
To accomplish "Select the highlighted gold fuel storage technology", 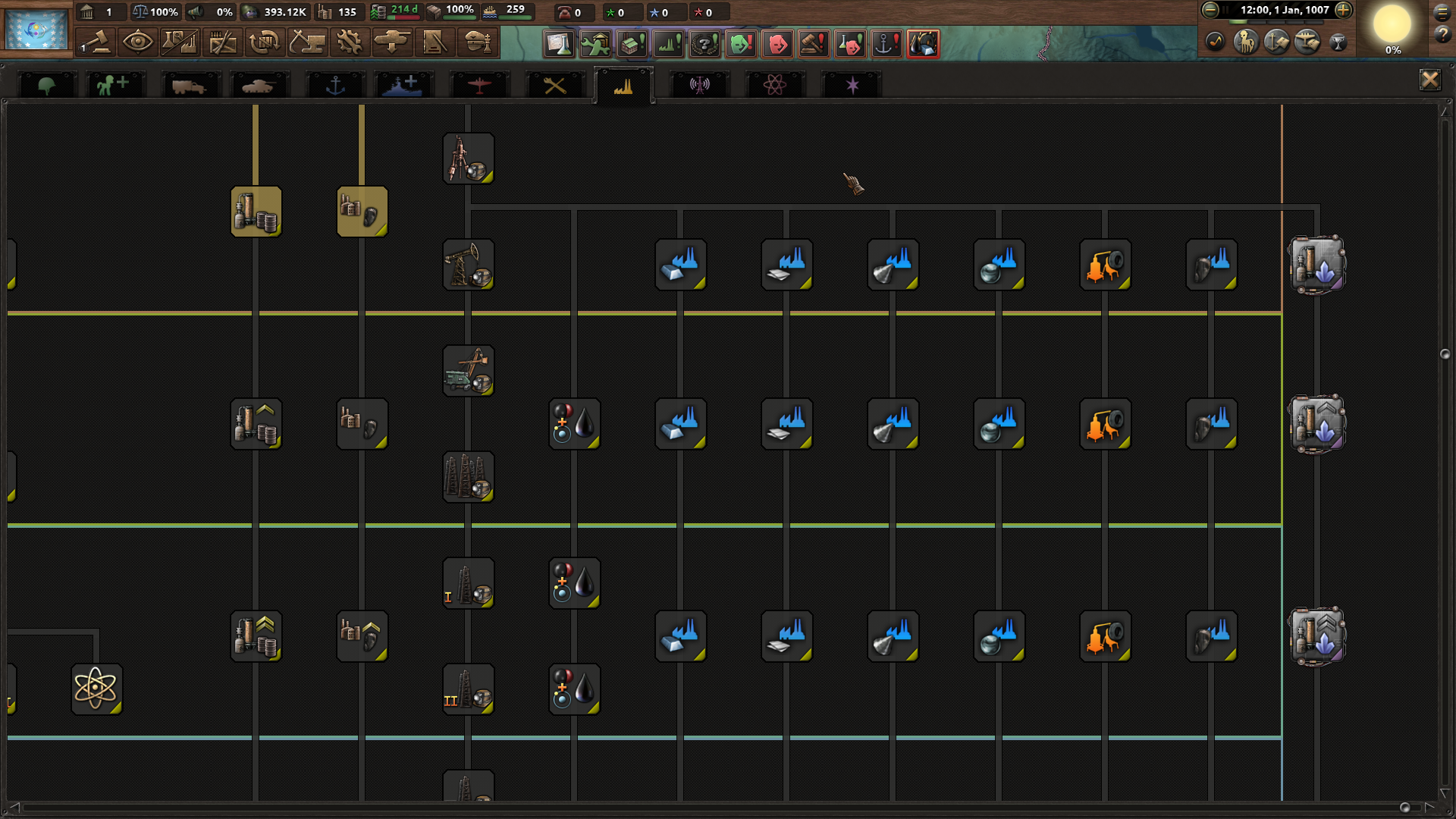I will [256, 212].
